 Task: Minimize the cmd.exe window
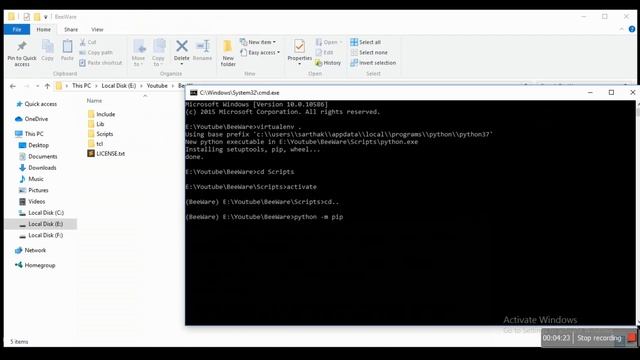point(590,93)
